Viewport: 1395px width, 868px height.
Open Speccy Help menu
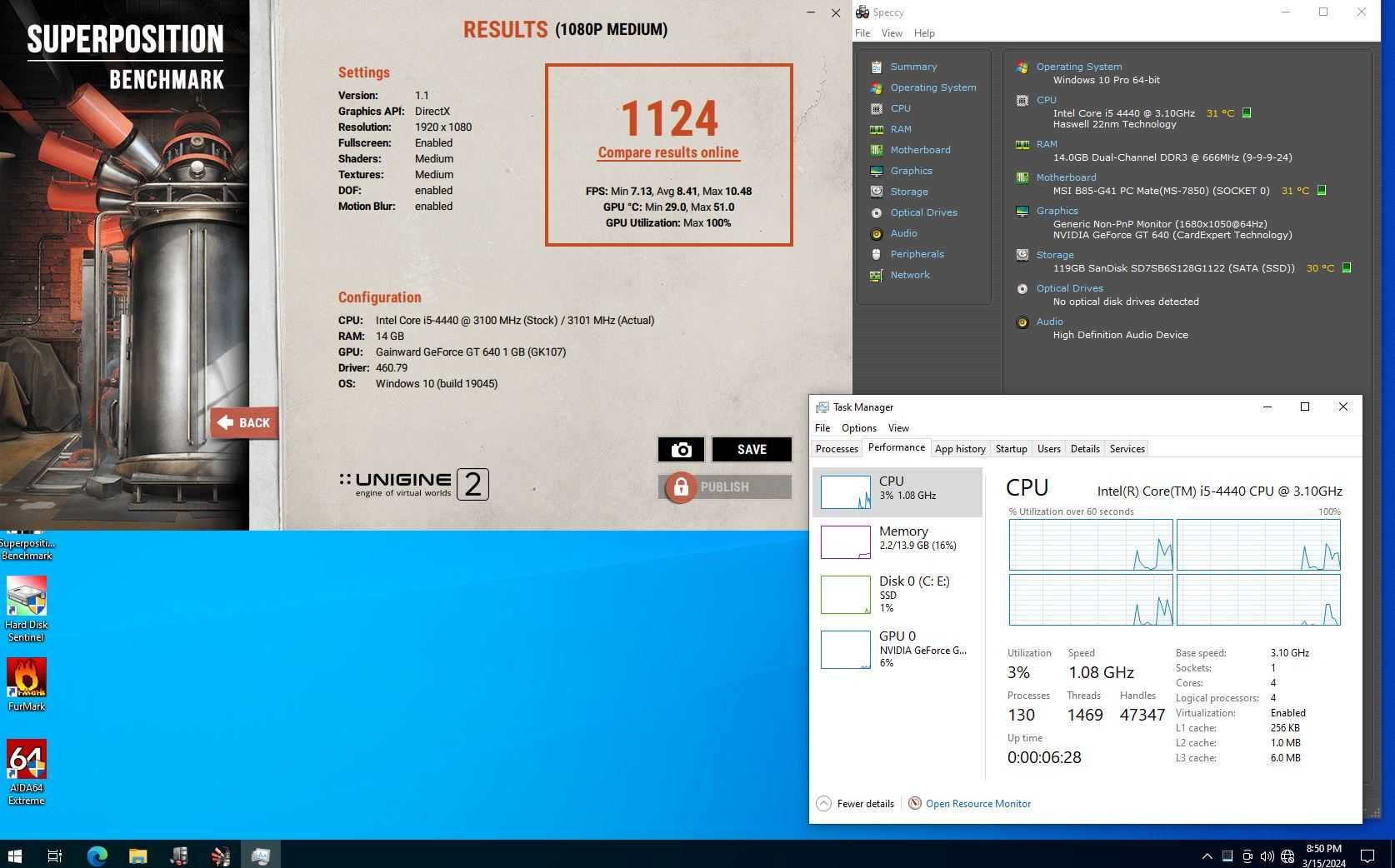[924, 33]
